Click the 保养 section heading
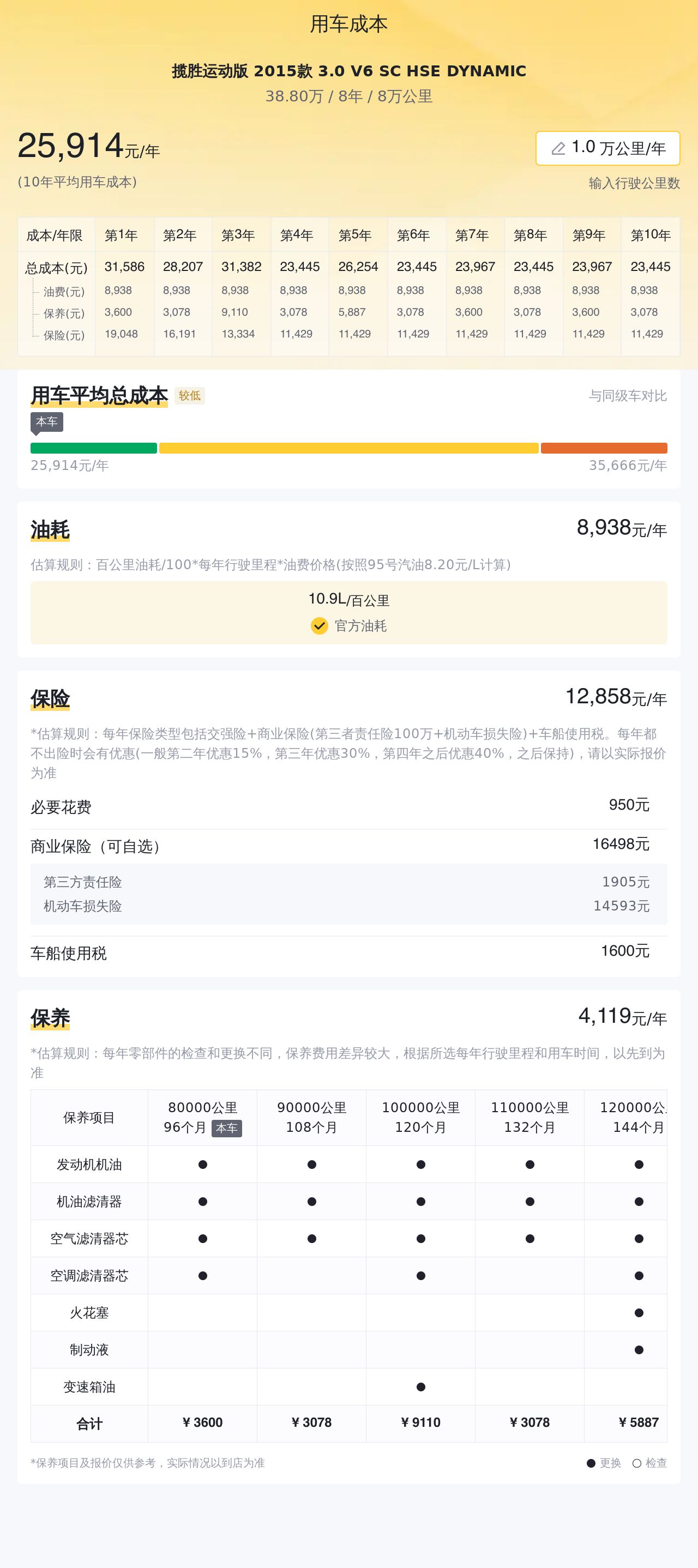The image size is (698, 1568). click(50, 1018)
